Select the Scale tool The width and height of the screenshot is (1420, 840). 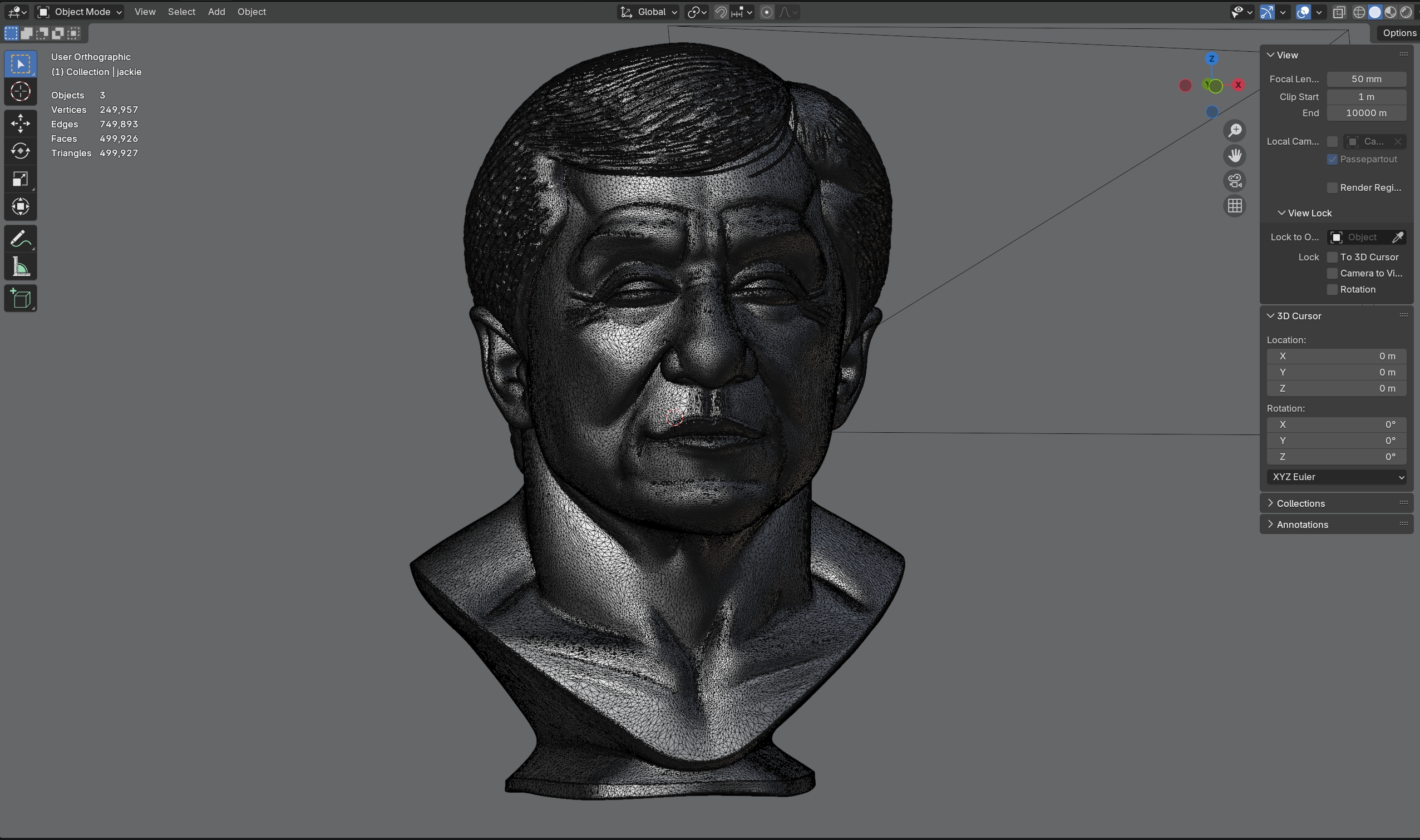[x=21, y=179]
